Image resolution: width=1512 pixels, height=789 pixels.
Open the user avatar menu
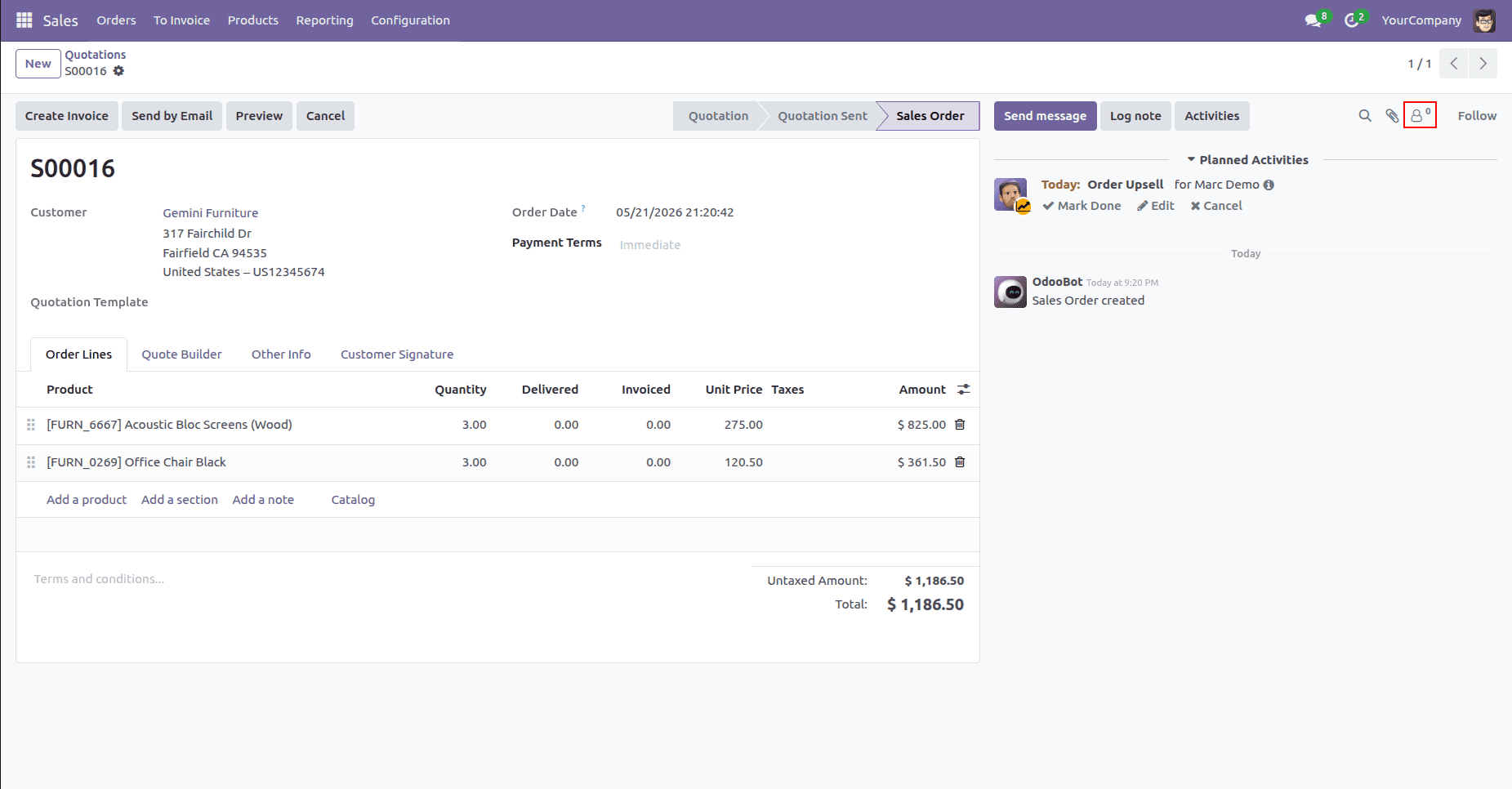[x=1484, y=20]
